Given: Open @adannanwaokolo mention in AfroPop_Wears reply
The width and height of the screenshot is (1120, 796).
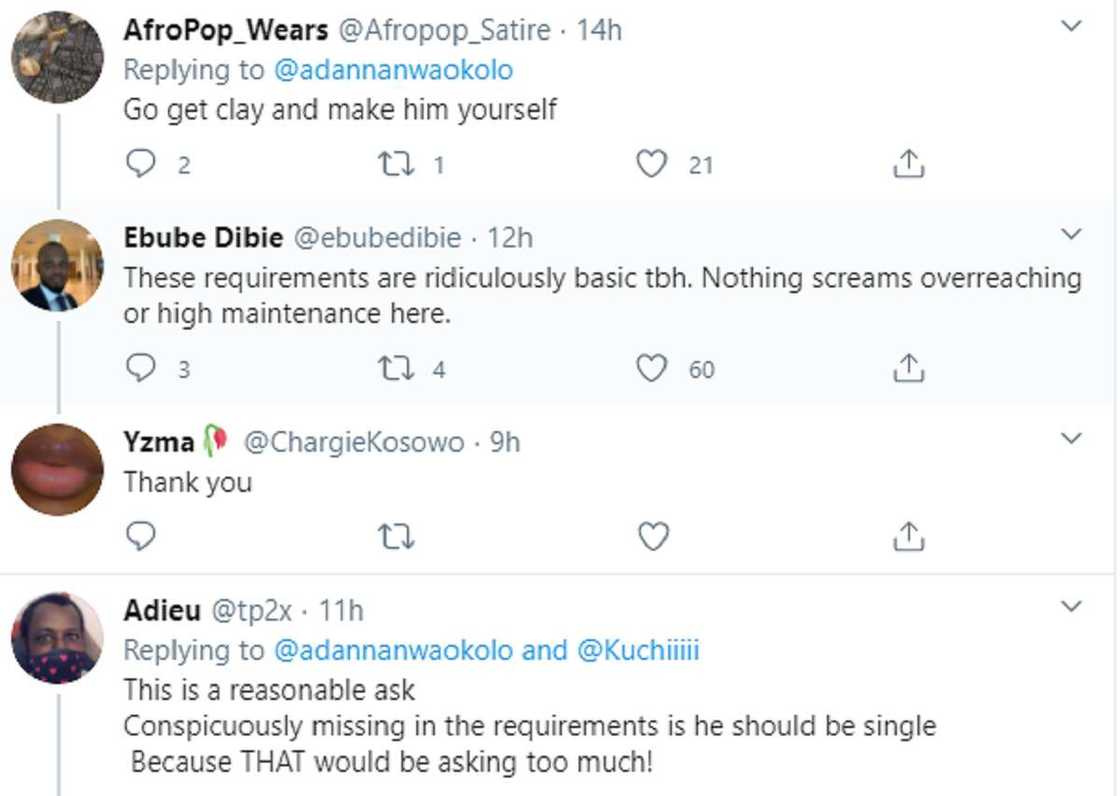Looking at the screenshot, I should click(393, 70).
